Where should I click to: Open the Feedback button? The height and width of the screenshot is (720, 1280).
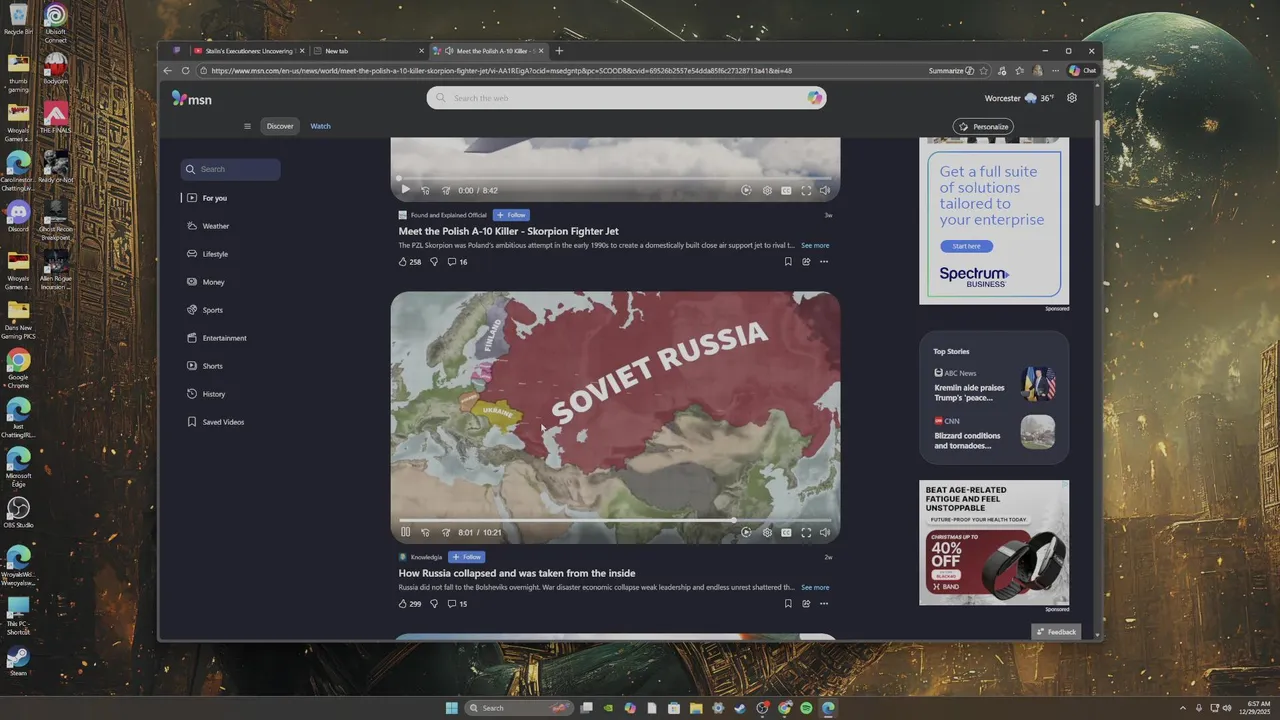1056,631
